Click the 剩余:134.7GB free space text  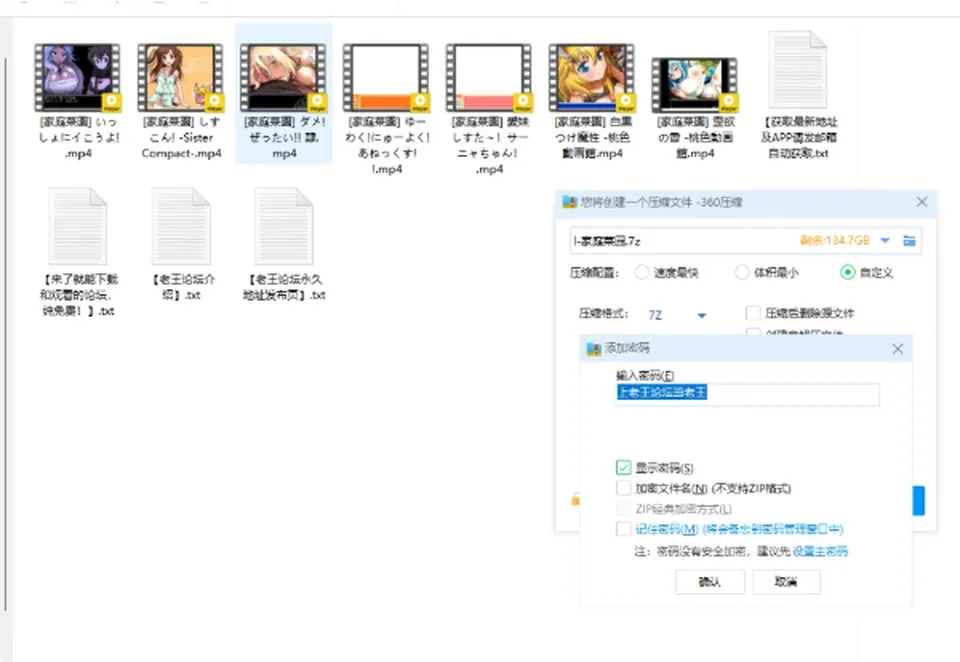coord(834,241)
